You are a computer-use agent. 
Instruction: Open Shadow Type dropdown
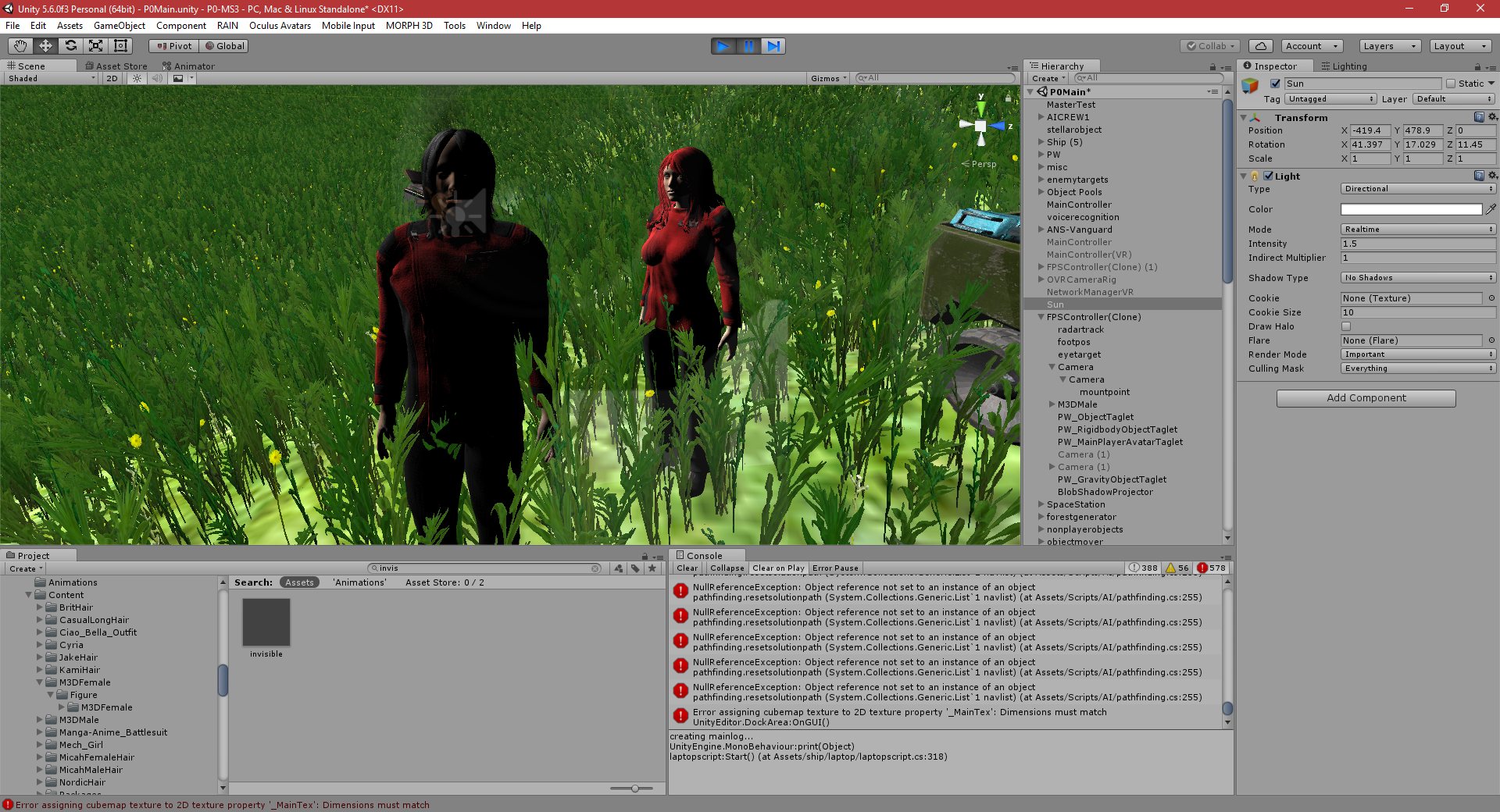point(1419,278)
